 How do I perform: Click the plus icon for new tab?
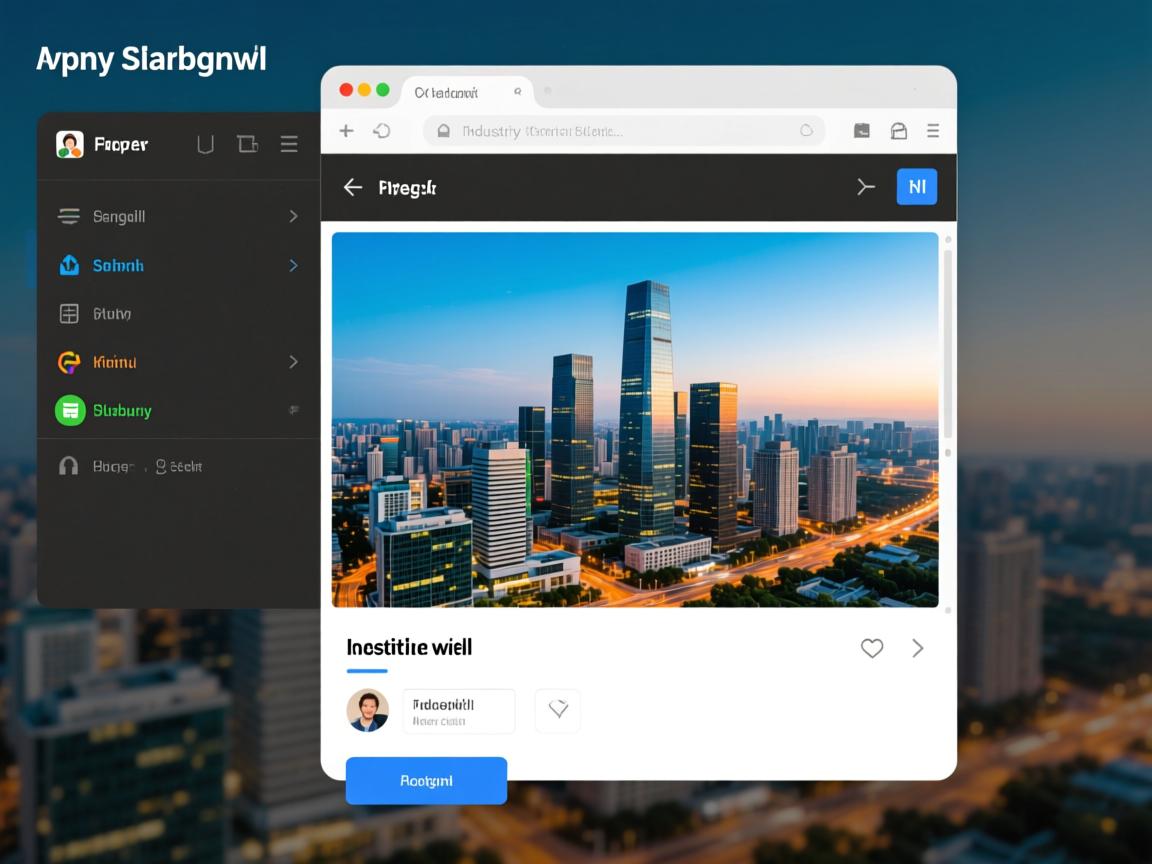click(346, 131)
